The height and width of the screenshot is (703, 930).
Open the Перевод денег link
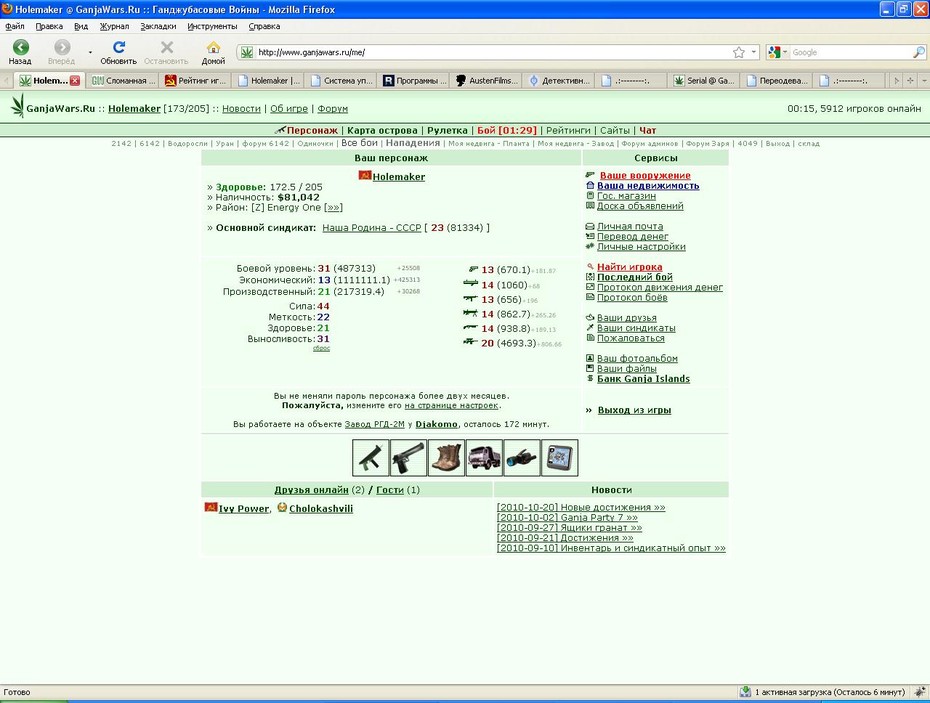point(632,236)
